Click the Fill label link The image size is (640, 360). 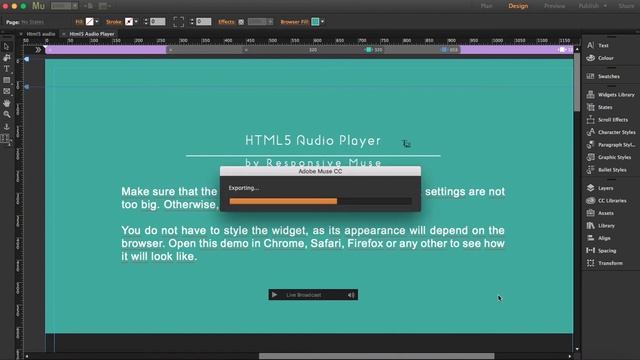[x=79, y=22]
